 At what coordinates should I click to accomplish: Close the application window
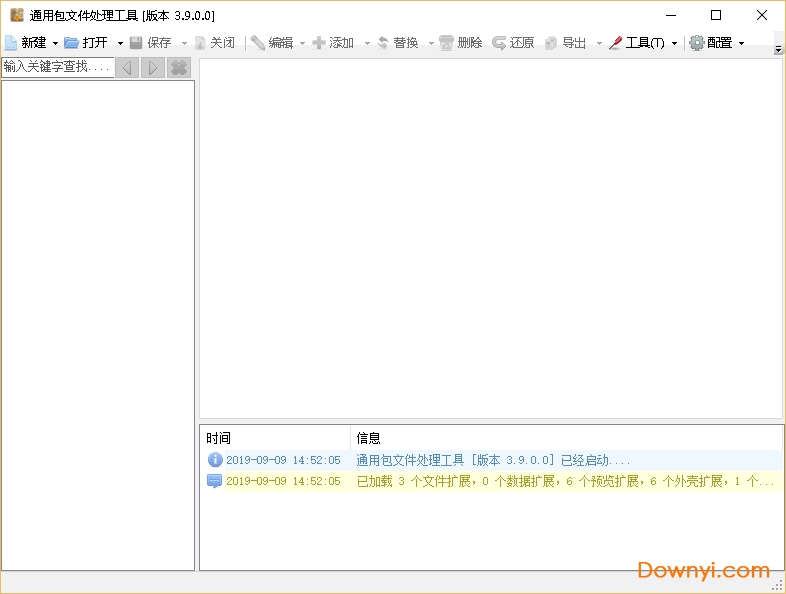tap(762, 15)
